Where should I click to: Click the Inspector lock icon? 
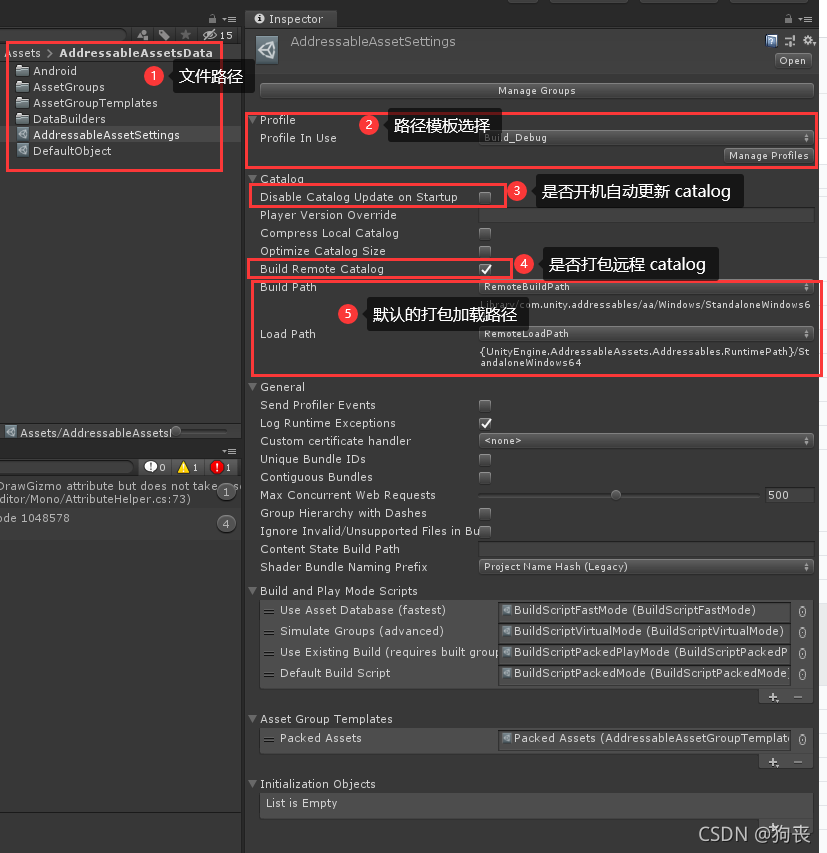(788, 19)
